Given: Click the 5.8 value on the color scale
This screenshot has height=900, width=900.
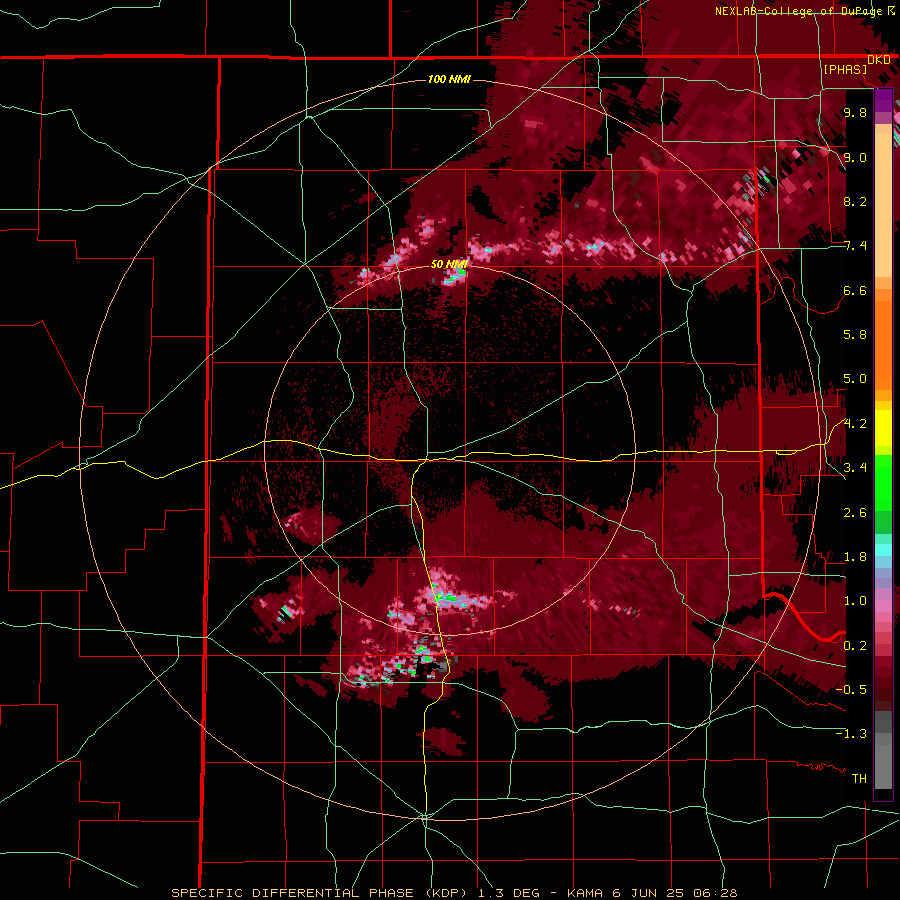Looking at the screenshot, I should coord(855,335).
